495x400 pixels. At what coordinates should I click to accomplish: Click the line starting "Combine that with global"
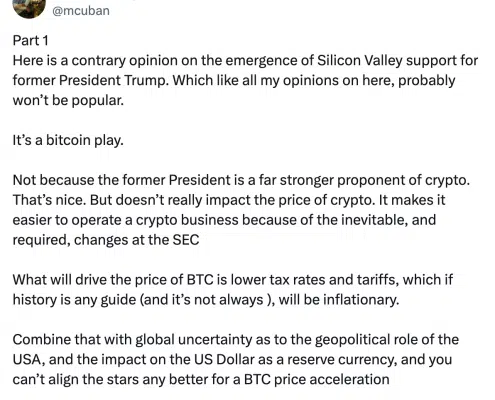coord(236,340)
